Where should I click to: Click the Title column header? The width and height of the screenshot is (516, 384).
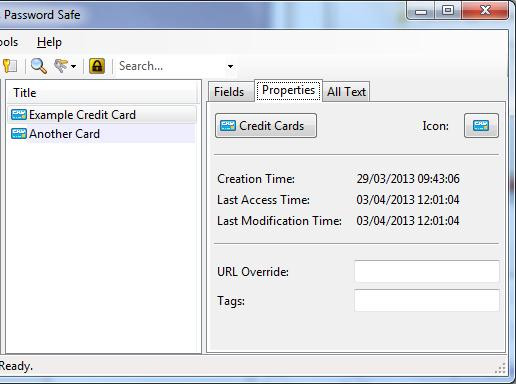coord(102,93)
